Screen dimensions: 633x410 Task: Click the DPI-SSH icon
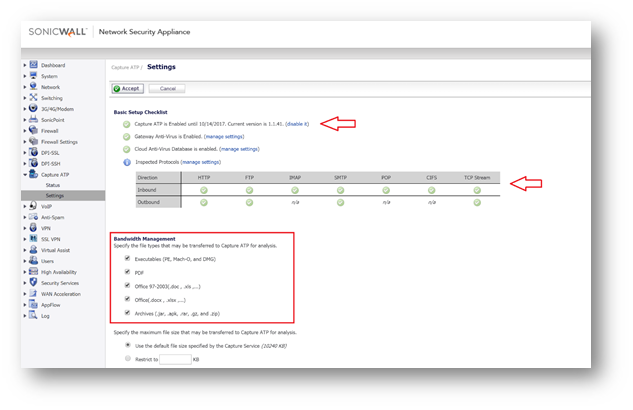pyautogui.click(x=34, y=163)
